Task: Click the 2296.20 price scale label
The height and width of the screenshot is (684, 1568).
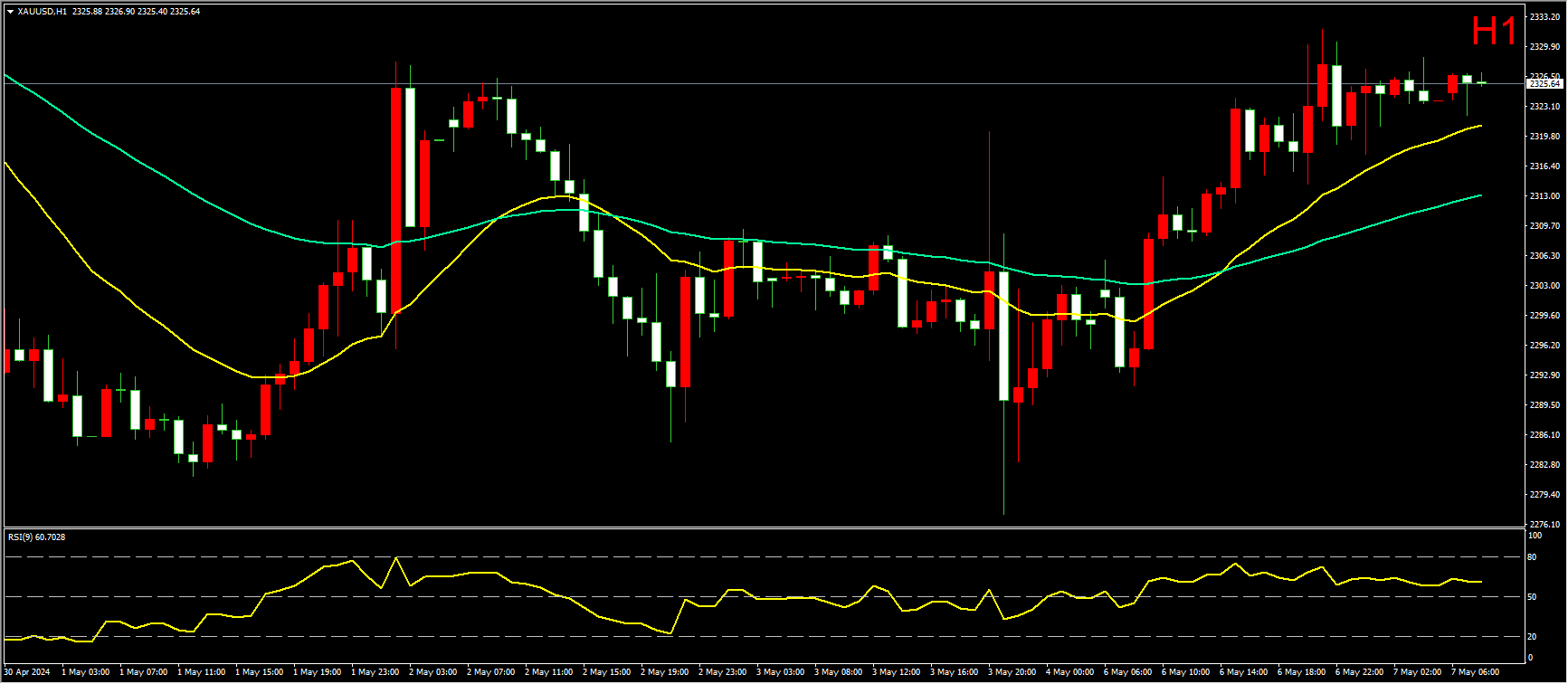Action: (1544, 346)
